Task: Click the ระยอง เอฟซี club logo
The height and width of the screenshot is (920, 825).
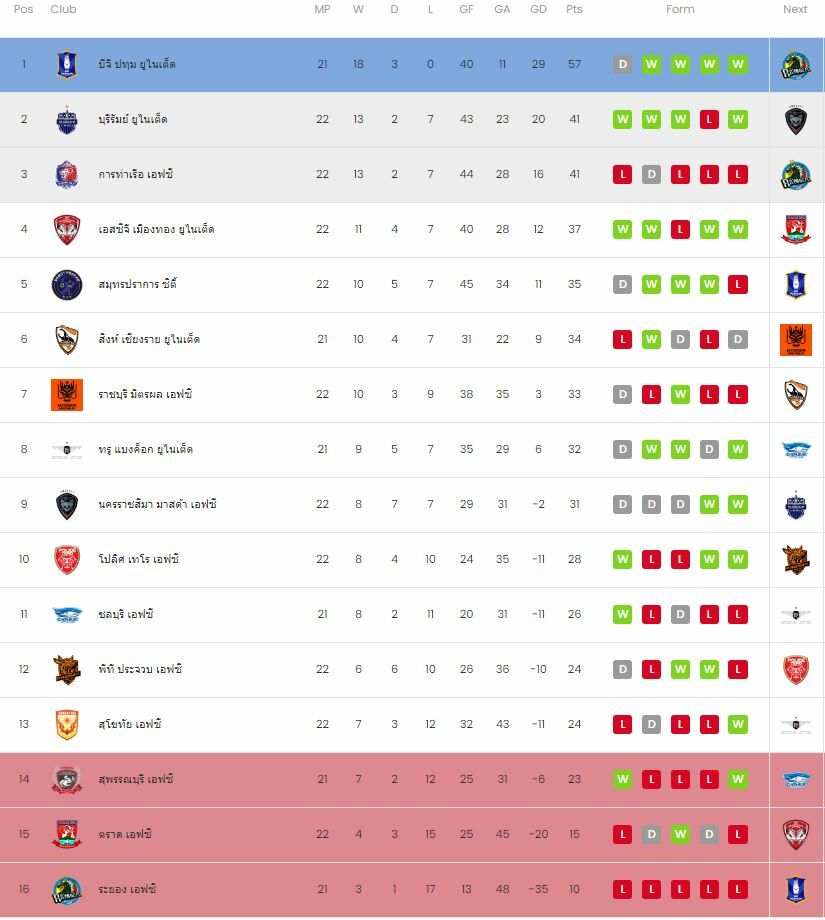Action: pos(67,890)
